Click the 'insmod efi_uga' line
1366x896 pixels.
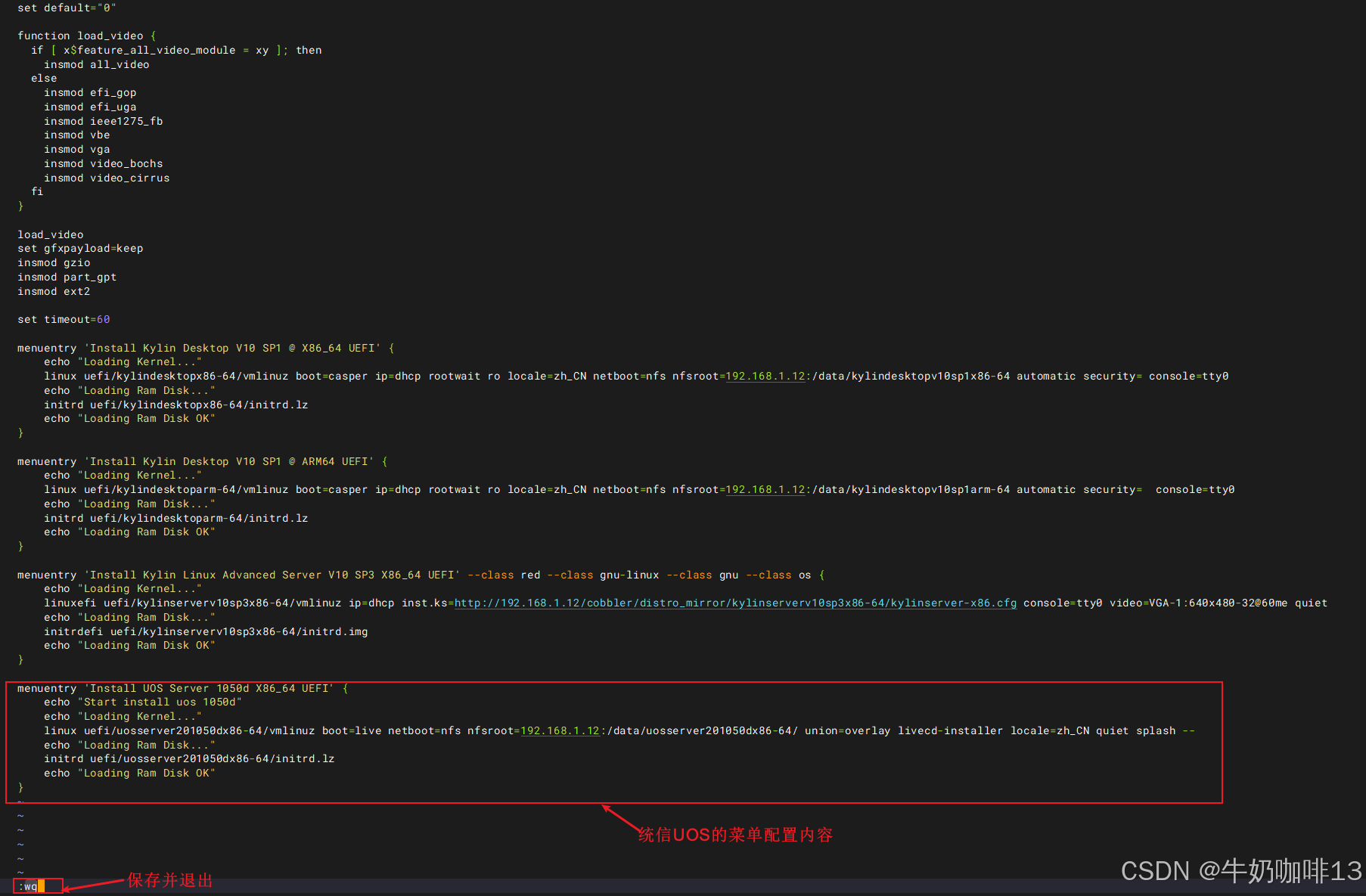(x=90, y=107)
